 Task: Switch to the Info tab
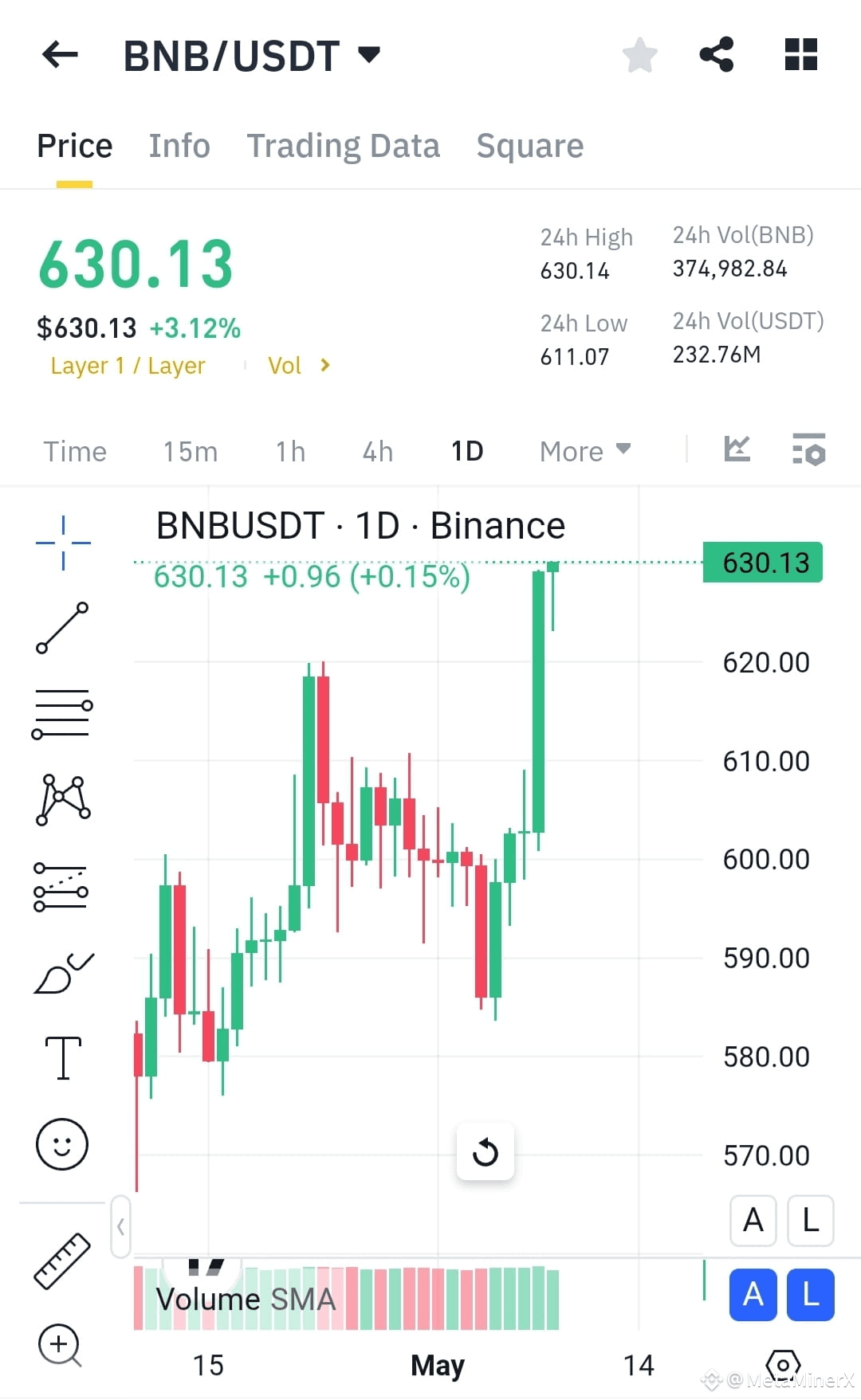point(179,146)
